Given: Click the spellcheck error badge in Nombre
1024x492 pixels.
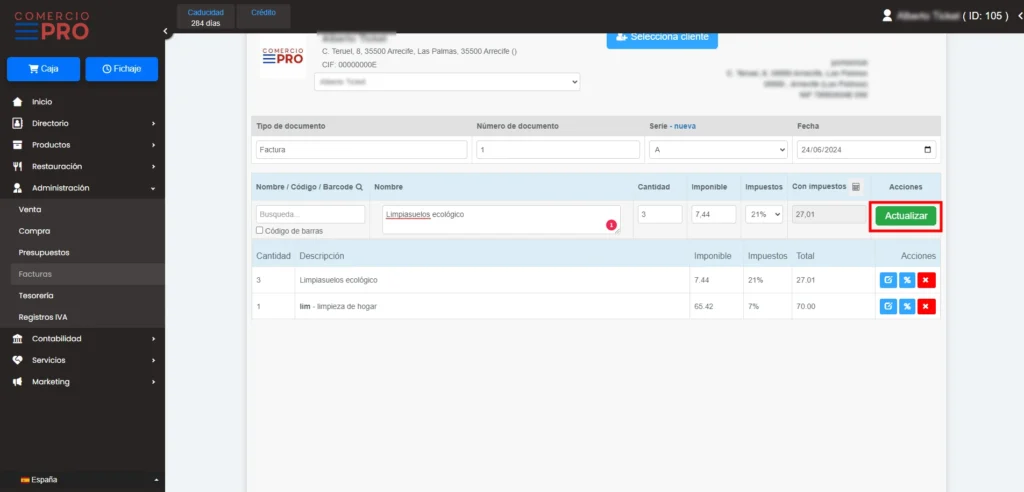Looking at the screenshot, I should click(611, 225).
